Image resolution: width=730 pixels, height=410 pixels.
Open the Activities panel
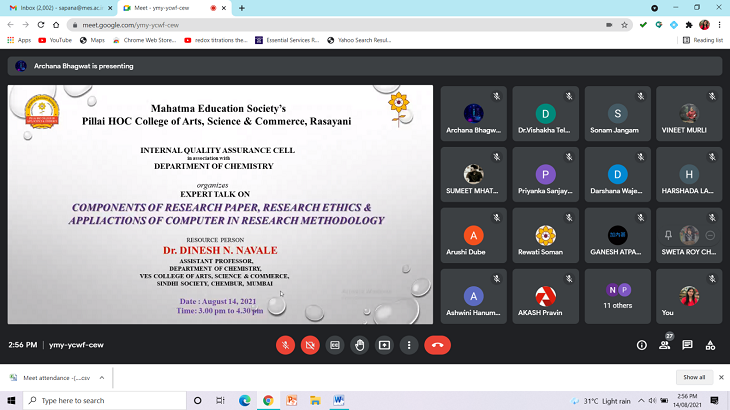tap(710, 345)
